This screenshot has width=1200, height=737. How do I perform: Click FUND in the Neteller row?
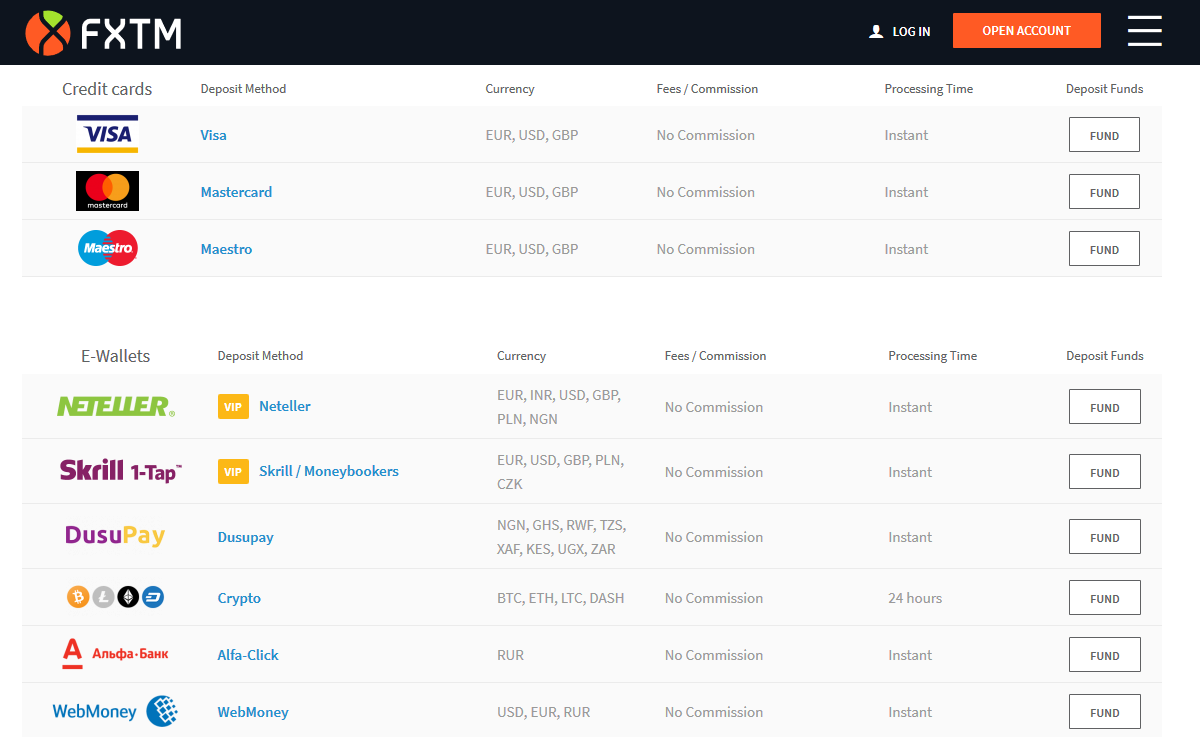tap(1105, 407)
